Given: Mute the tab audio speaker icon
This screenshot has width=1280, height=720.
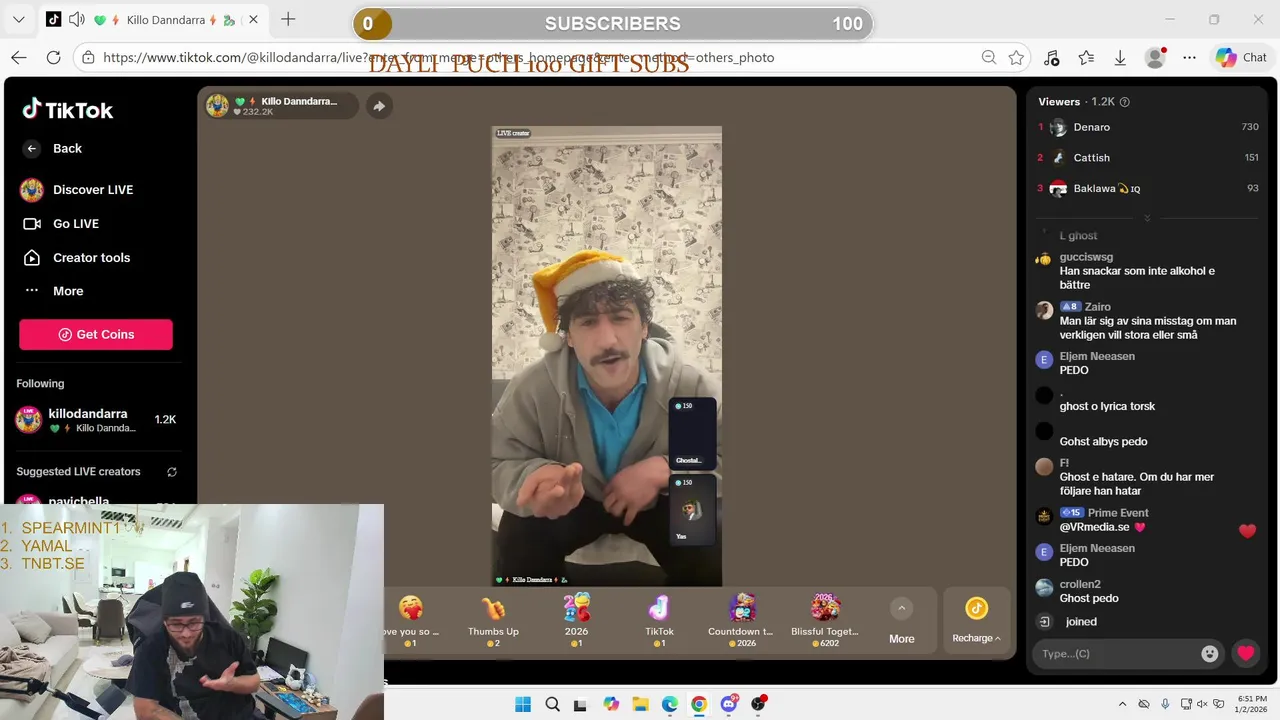Looking at the screenshot, I should pos(77,20).
